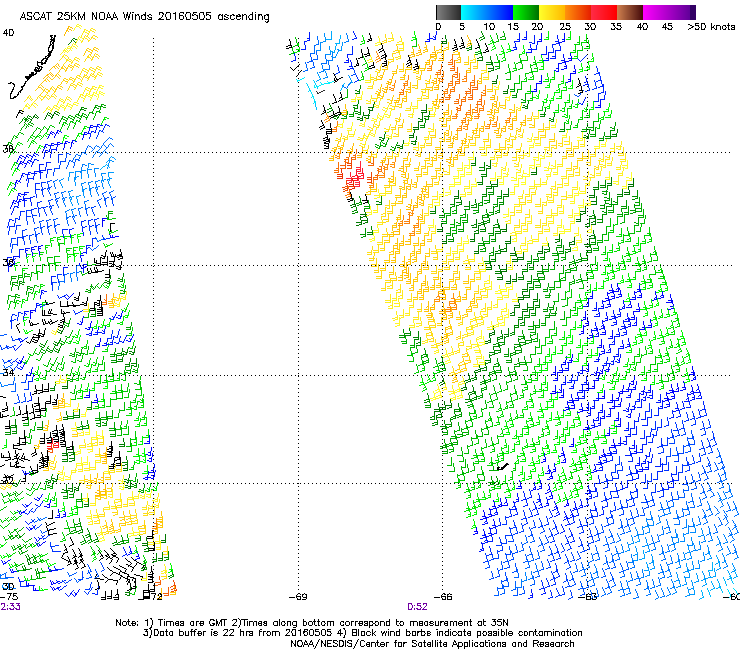Click the latitude label '40'
740x650 pixels.
pos(8,33)
